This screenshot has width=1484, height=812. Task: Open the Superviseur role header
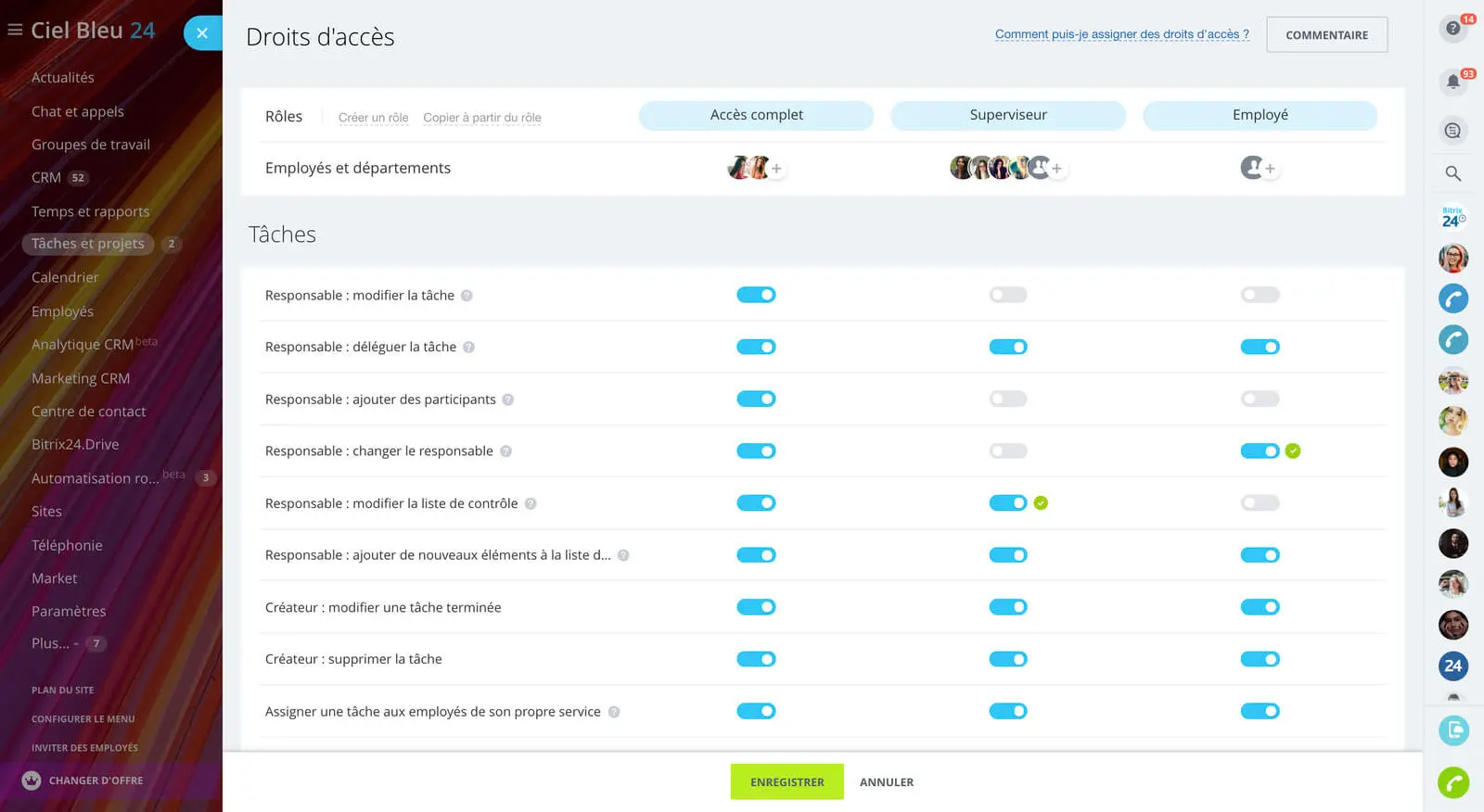1007,115
